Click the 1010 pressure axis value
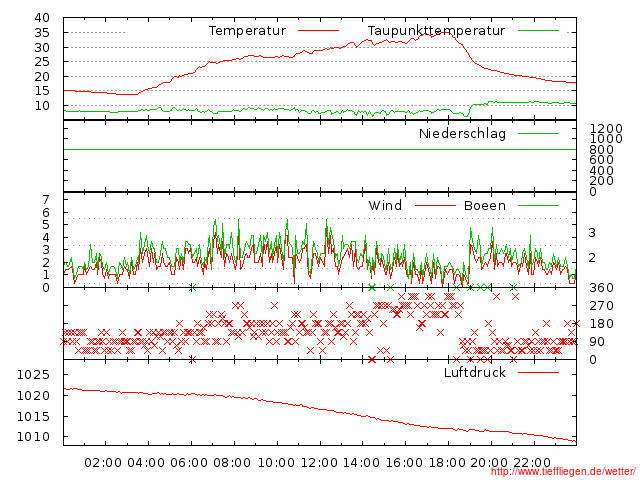 [33, 437]
